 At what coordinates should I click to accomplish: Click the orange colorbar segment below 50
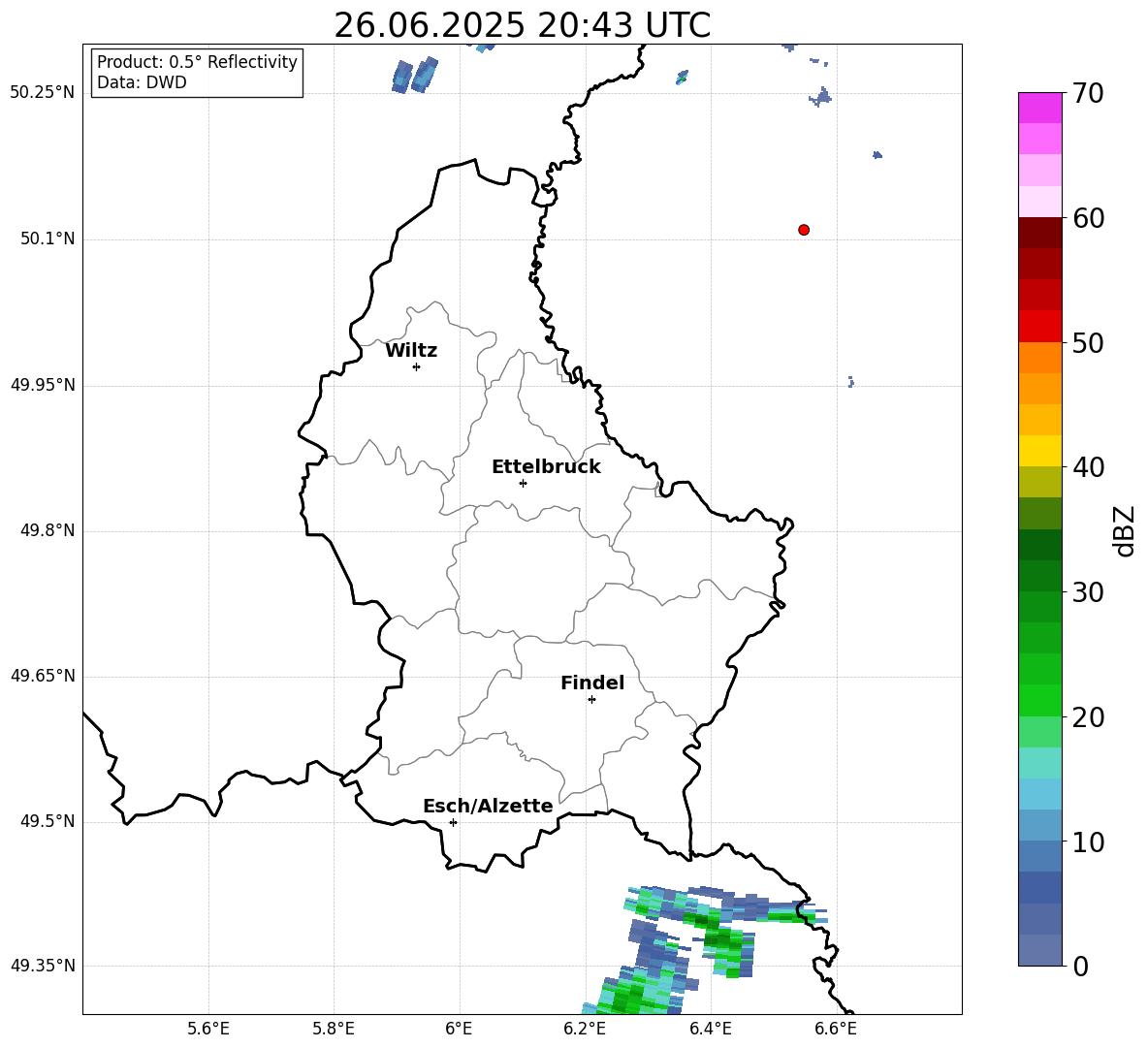1040,358
